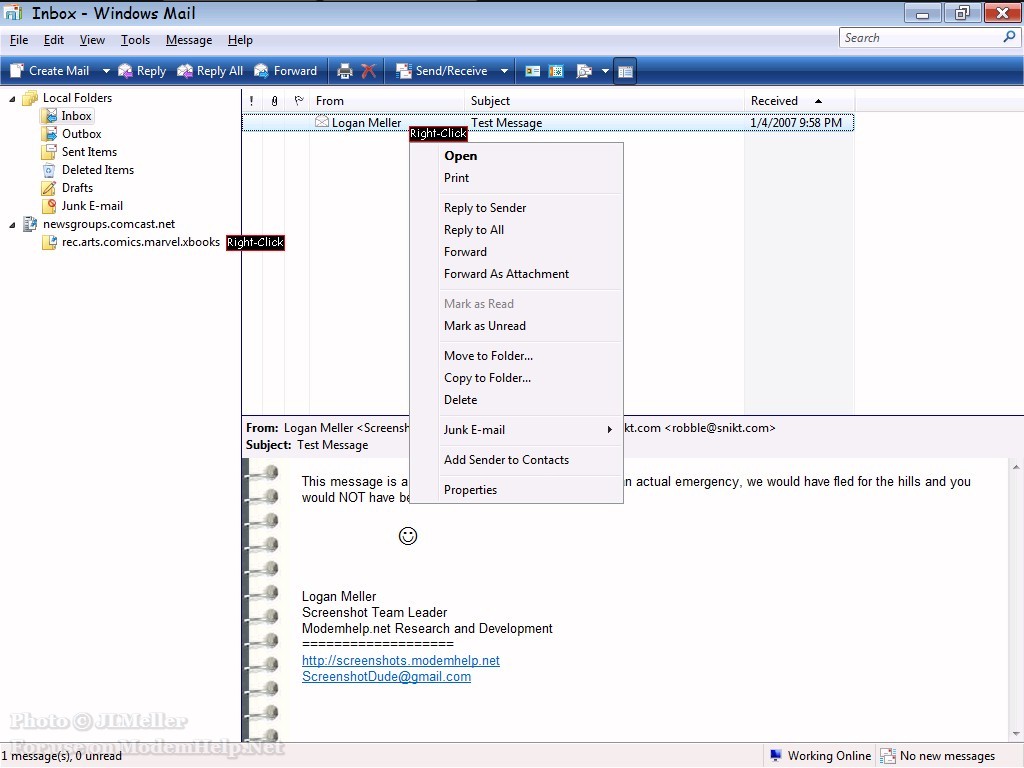
Task: Choose Print from the context menu
Action: click(516, 178)
